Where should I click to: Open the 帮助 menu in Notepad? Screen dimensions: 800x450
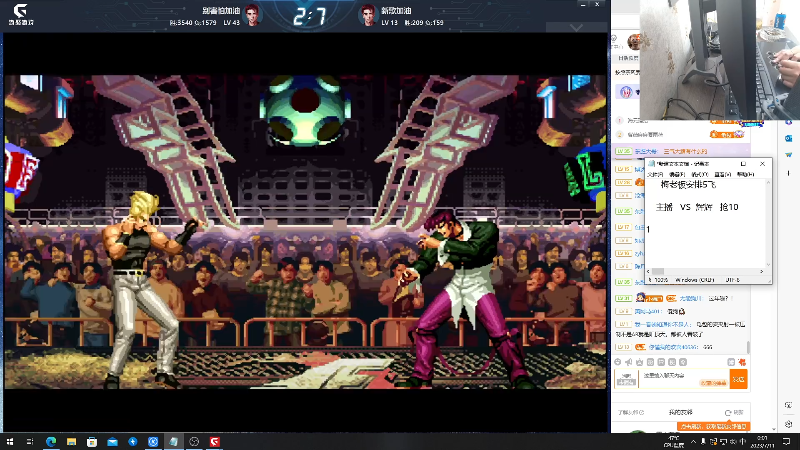coord(745,174)
